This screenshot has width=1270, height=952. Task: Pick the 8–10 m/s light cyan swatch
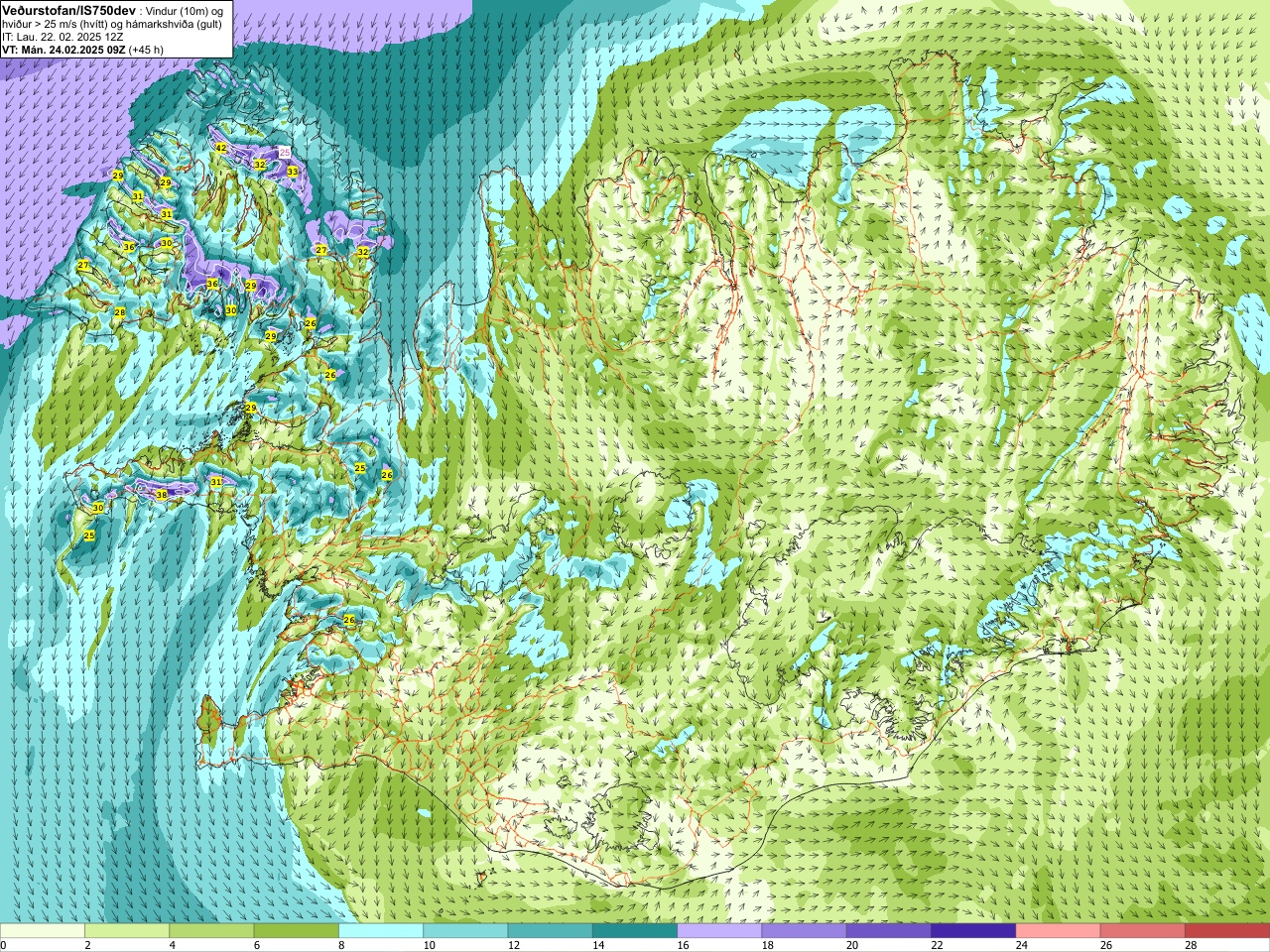[x=381, y=931]
